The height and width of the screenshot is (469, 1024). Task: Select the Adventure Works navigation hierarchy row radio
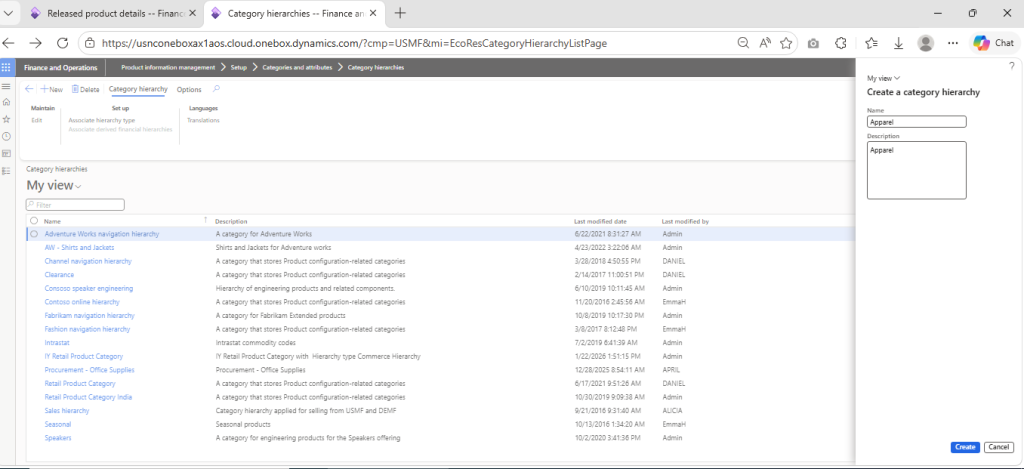34,234
